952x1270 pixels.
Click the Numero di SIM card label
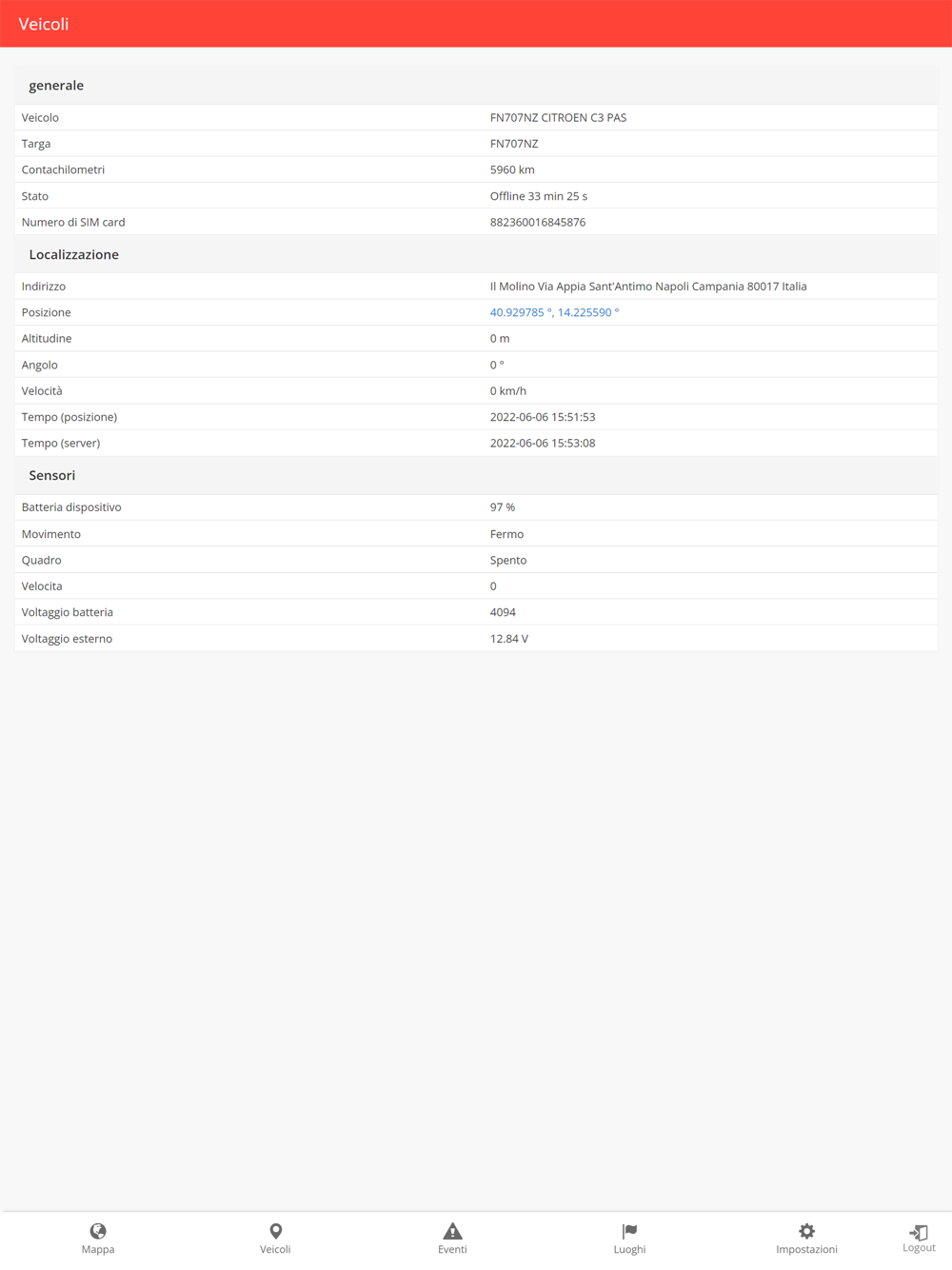pyautogui.click(x=73, y=222)
